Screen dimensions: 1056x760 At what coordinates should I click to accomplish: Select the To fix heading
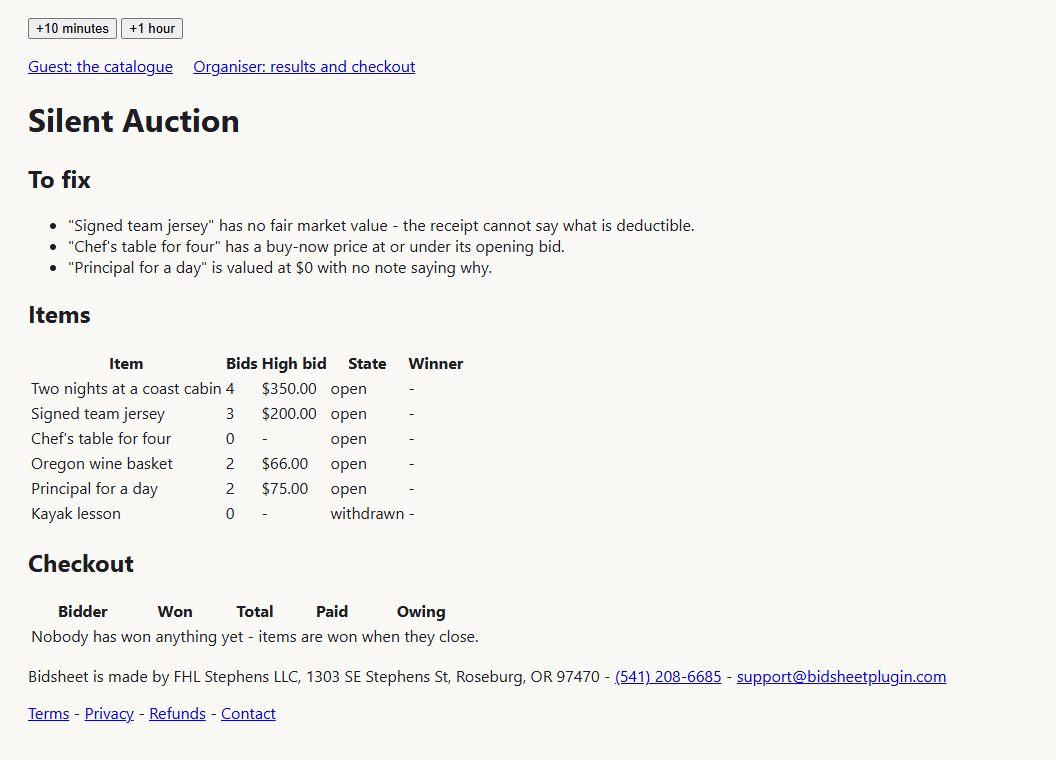click(x=59, y=180)
